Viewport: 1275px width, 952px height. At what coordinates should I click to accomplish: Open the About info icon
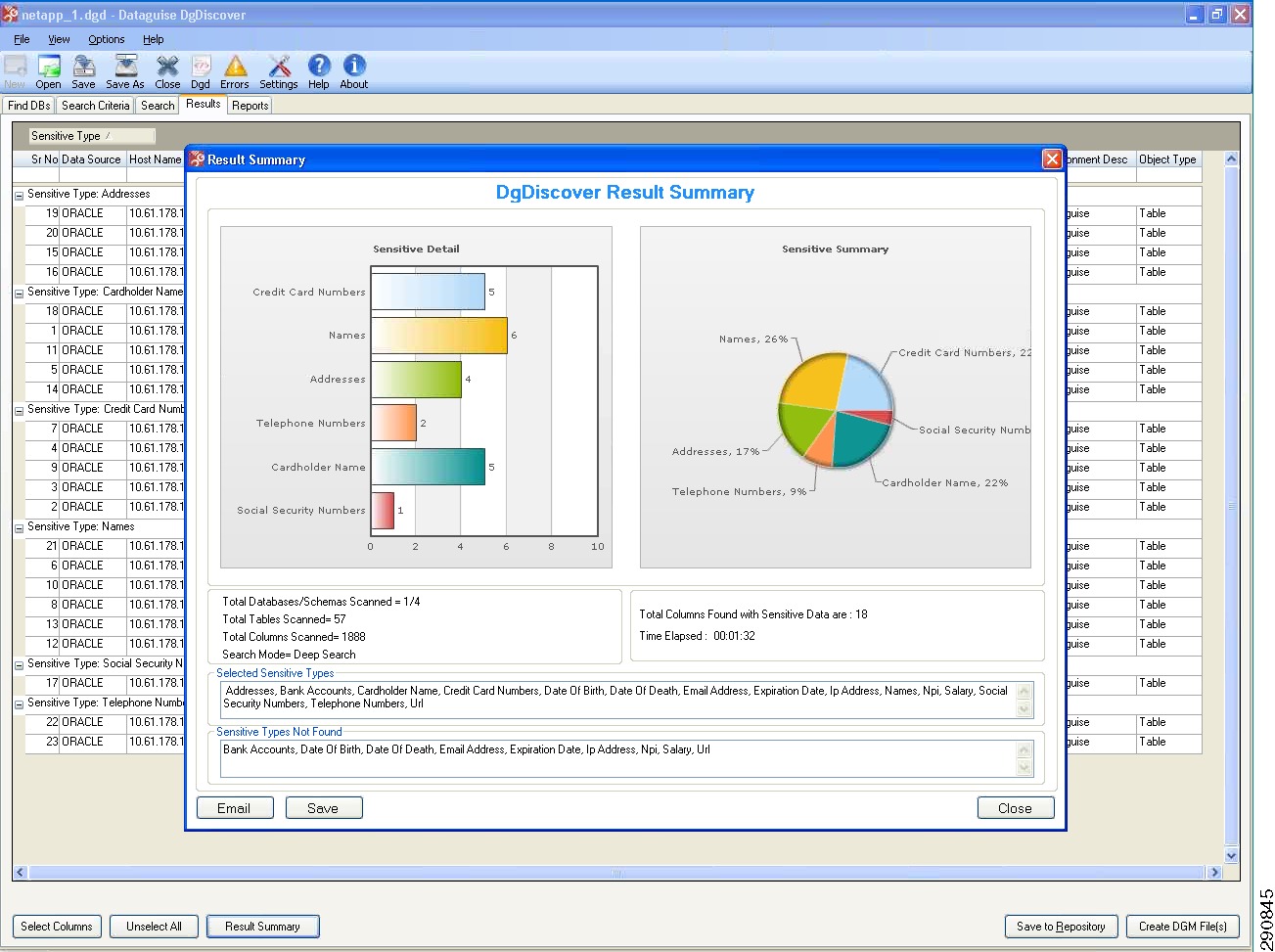tap(354, 70)
